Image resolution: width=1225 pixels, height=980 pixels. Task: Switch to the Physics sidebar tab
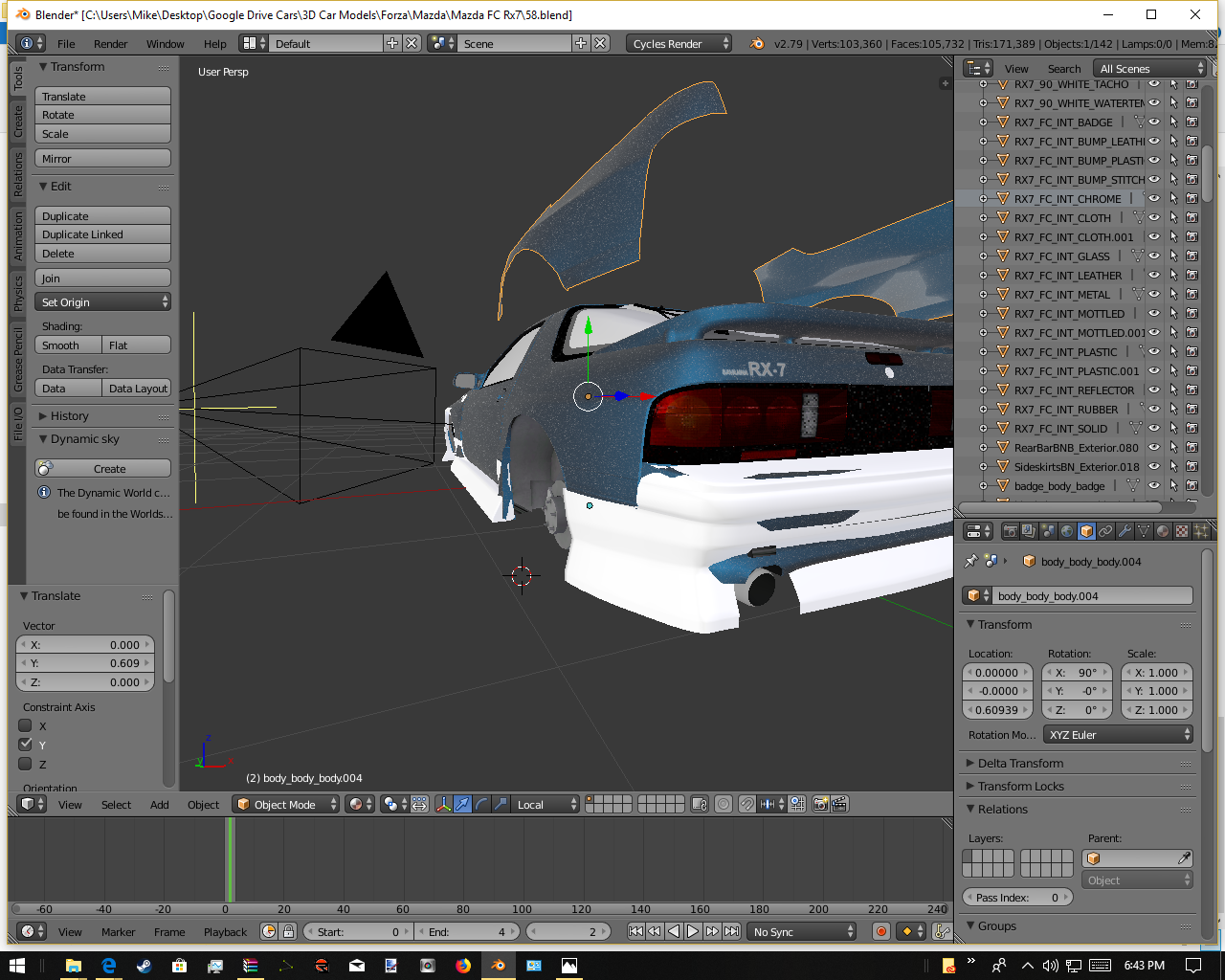(x=17, y=293)
